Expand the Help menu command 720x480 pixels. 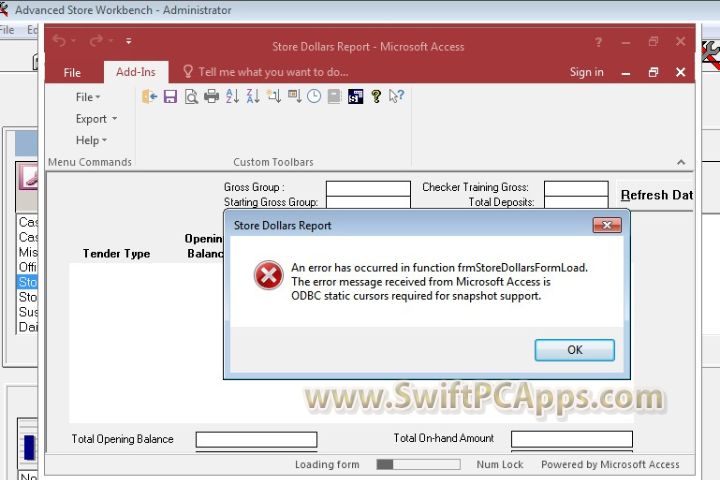(x=91, y=140)
